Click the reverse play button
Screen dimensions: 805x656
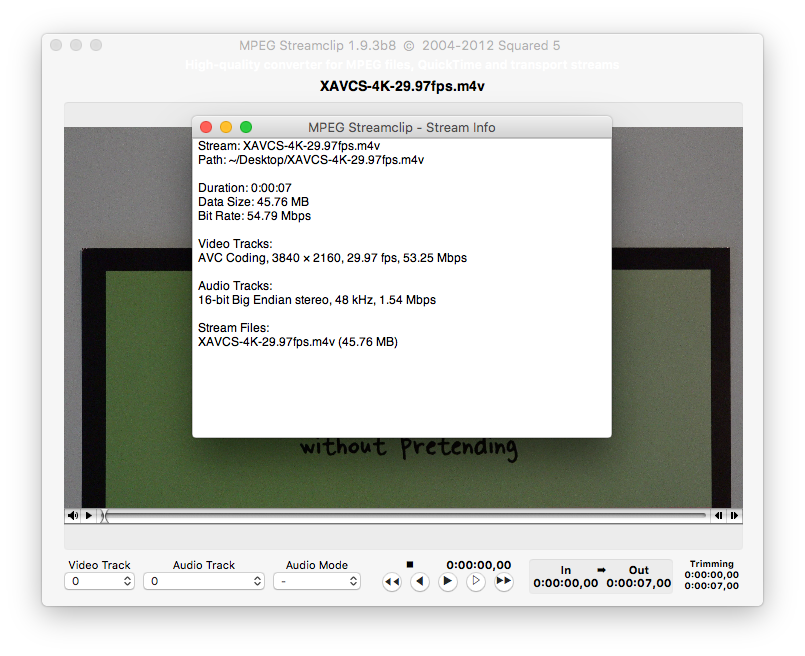click(420, 582)
